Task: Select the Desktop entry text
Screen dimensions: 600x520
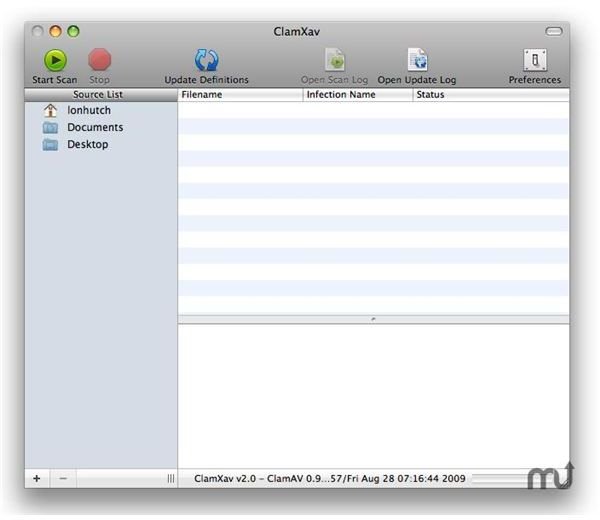Action: coord(88,145)
